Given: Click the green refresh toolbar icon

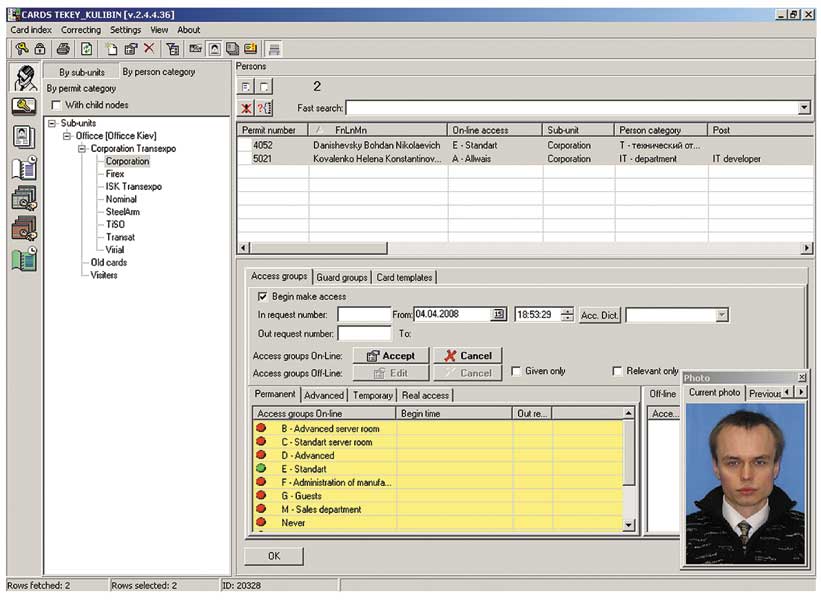Looking at the screenshot, I should (x=86, y=48).
